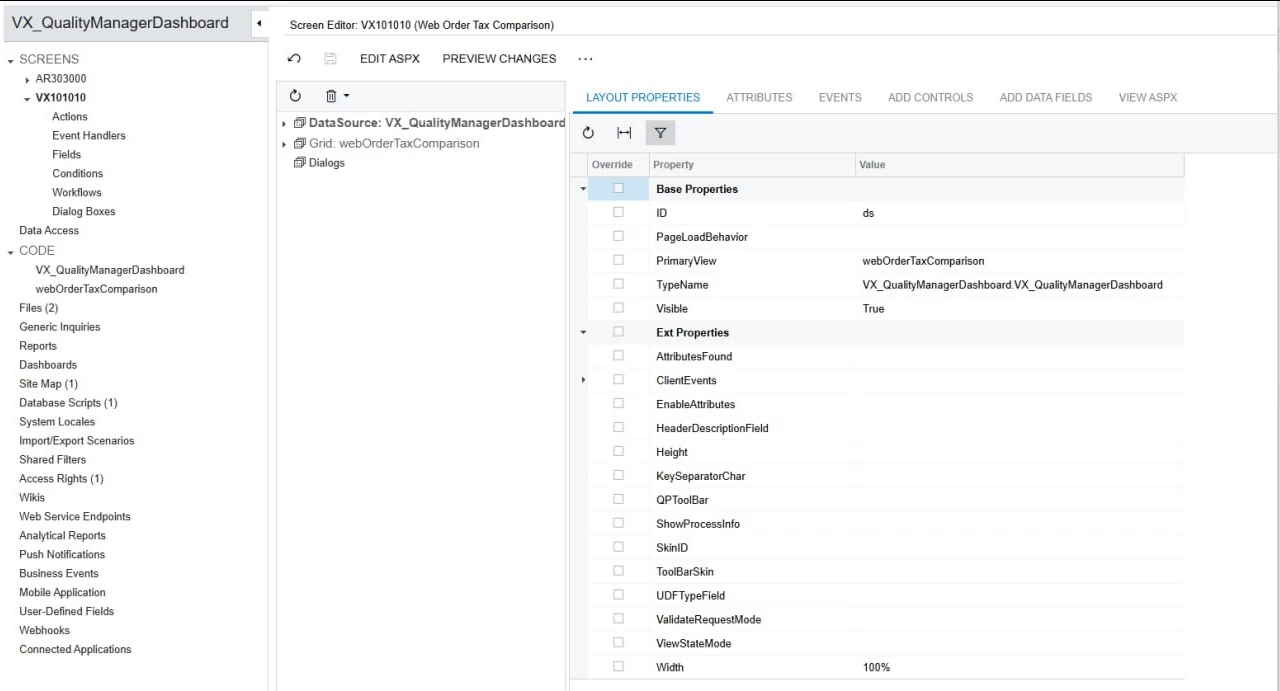
Task: Click the fit-width icon in Layout Properties
Action: [x=624, y=132]
